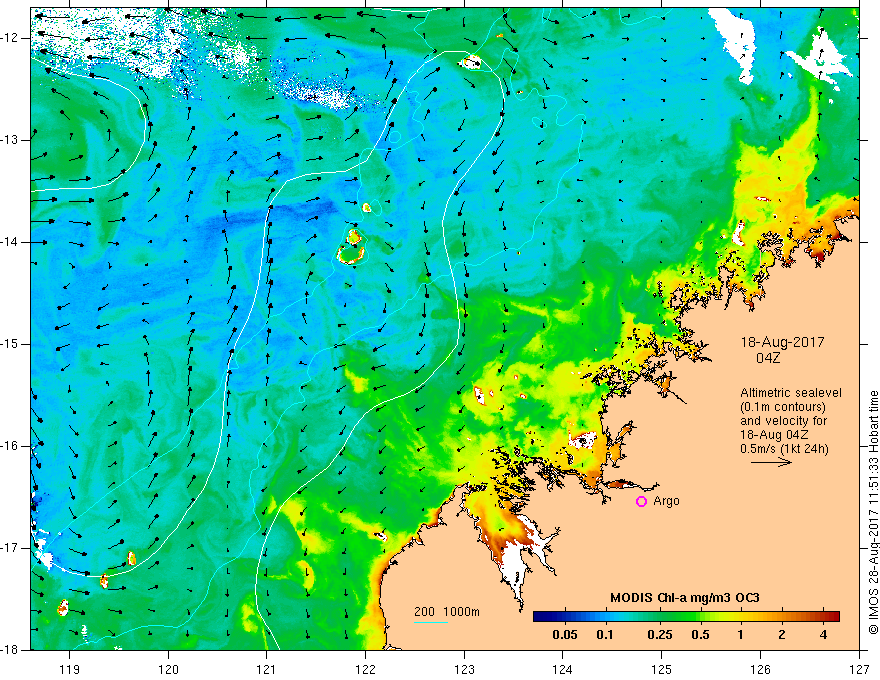
Task: Click the '122' longitude axis label
Action: (x=365, y=669)
